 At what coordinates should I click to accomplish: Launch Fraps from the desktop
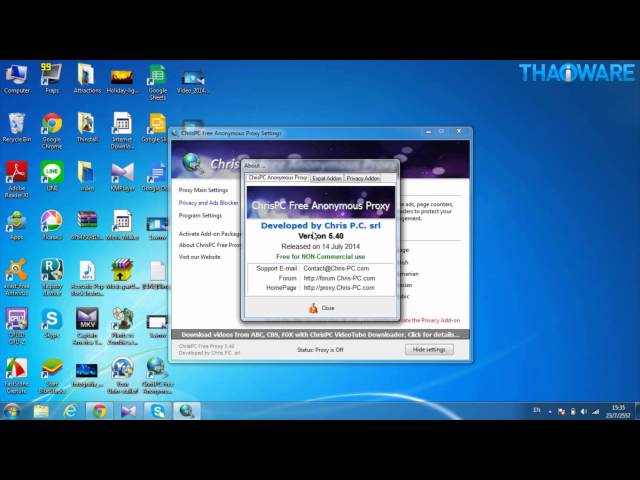(51, 80)
